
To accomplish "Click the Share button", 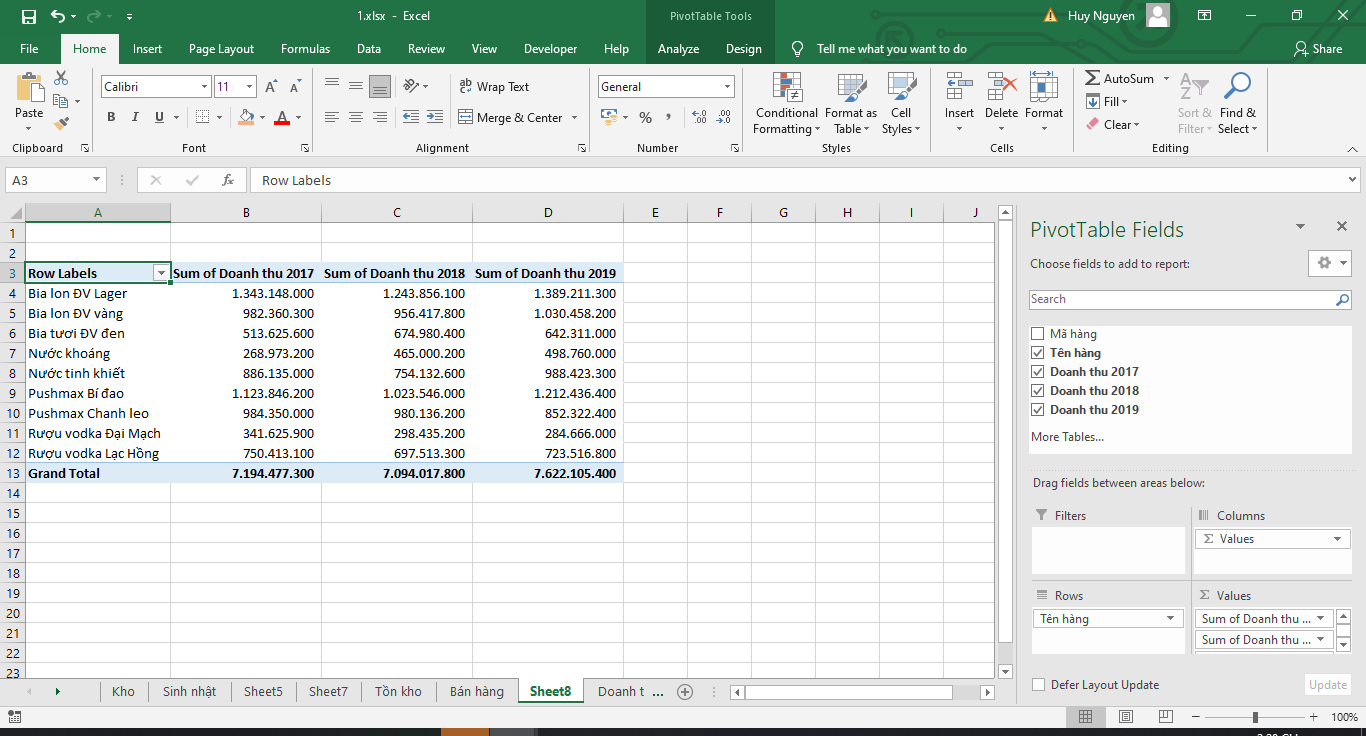I will 1318,49.
